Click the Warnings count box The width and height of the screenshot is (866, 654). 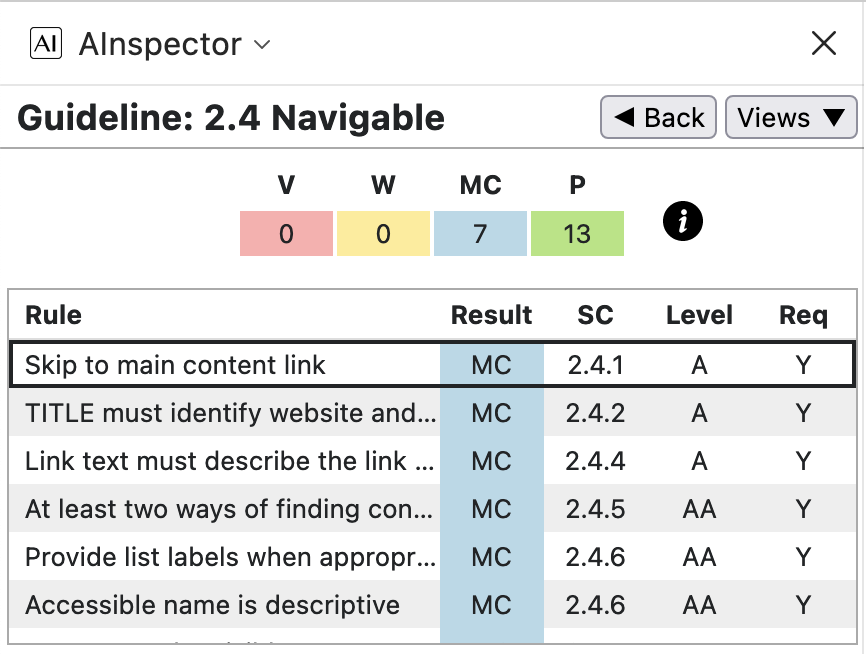click(383, 234)
